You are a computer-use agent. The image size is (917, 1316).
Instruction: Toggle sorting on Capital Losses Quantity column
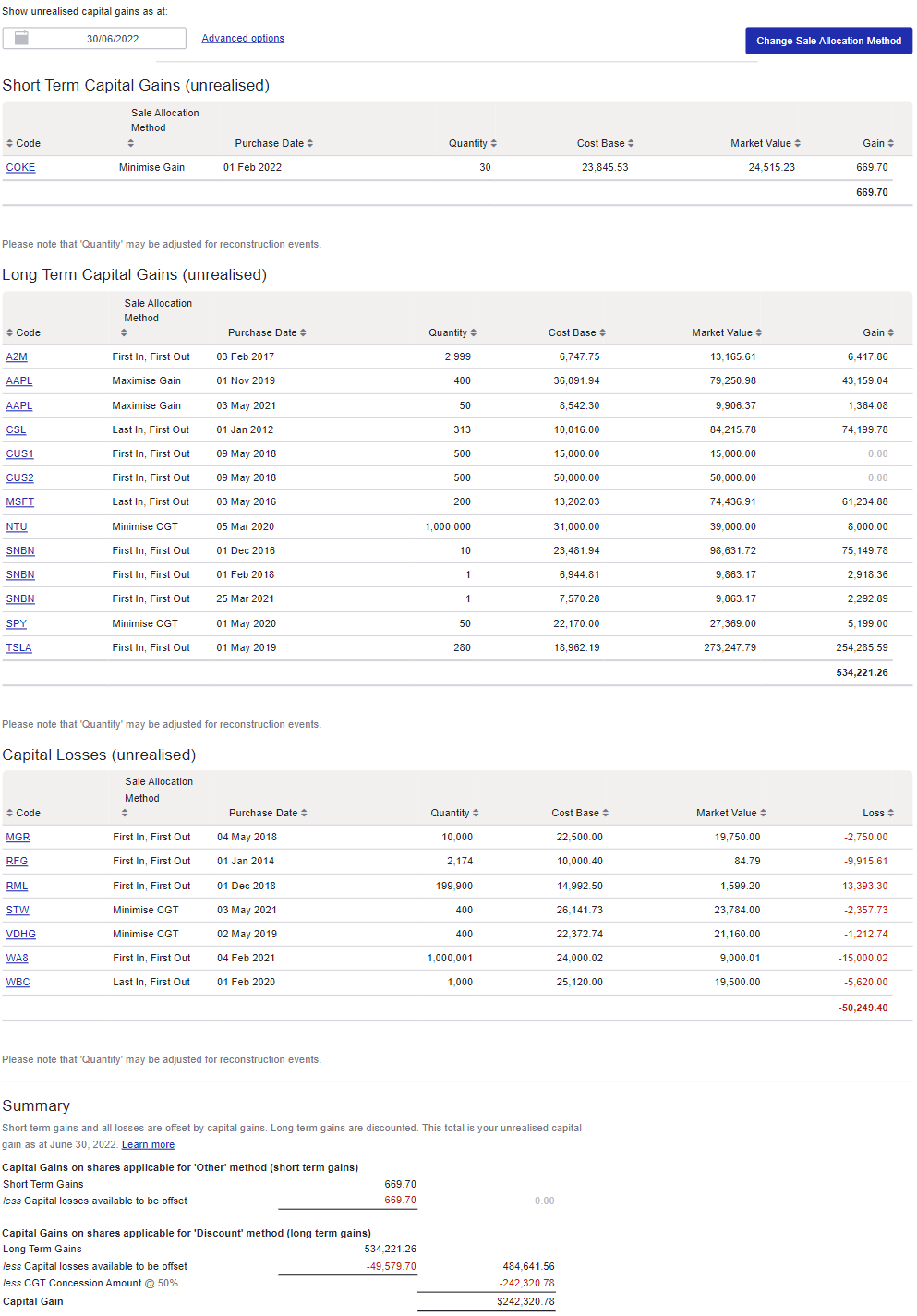click(477, 813)
